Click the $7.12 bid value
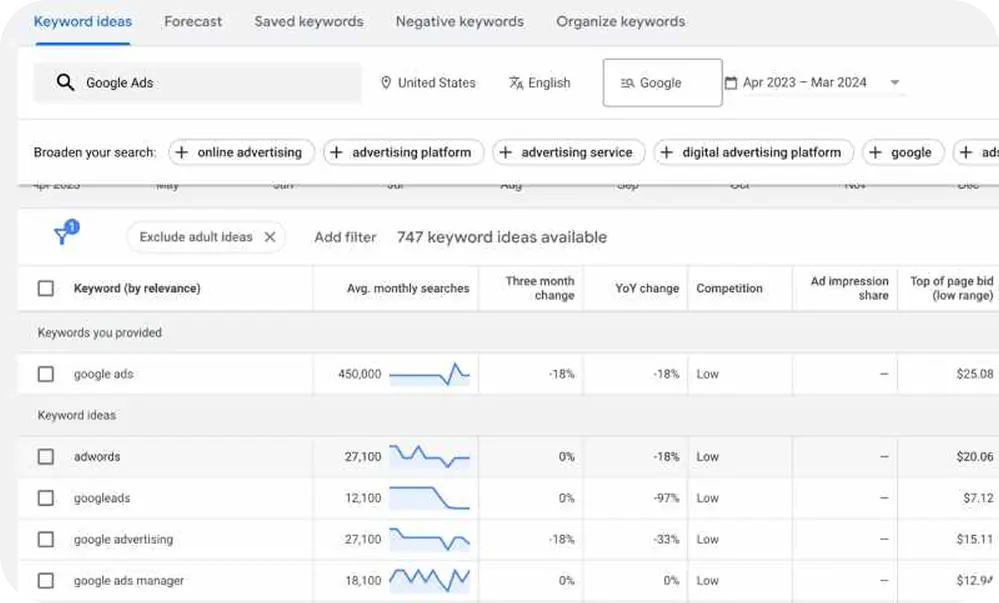999x603 pixels. [979, 498]
